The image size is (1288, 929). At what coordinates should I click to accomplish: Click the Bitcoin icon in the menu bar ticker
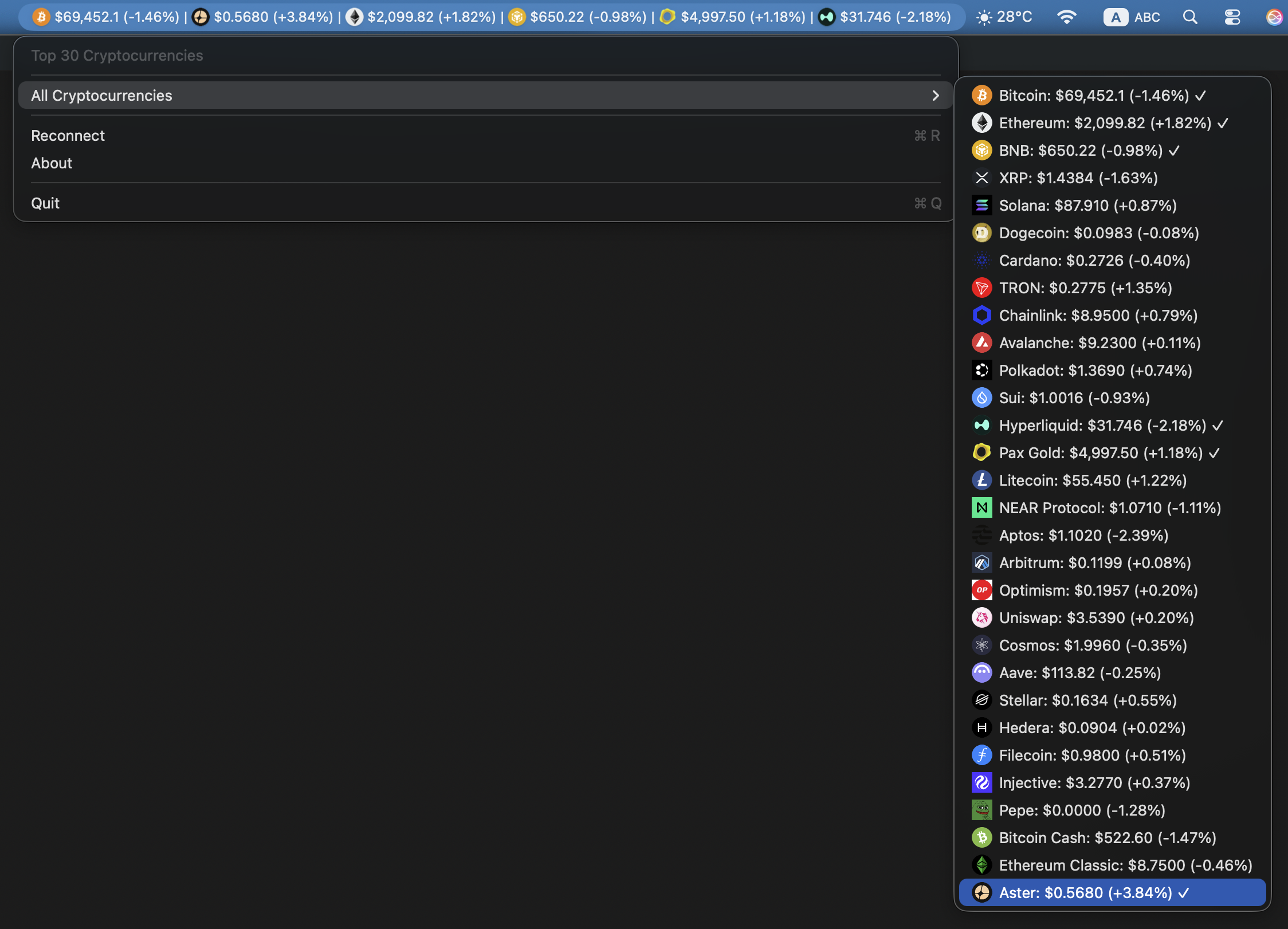(40, 17)
